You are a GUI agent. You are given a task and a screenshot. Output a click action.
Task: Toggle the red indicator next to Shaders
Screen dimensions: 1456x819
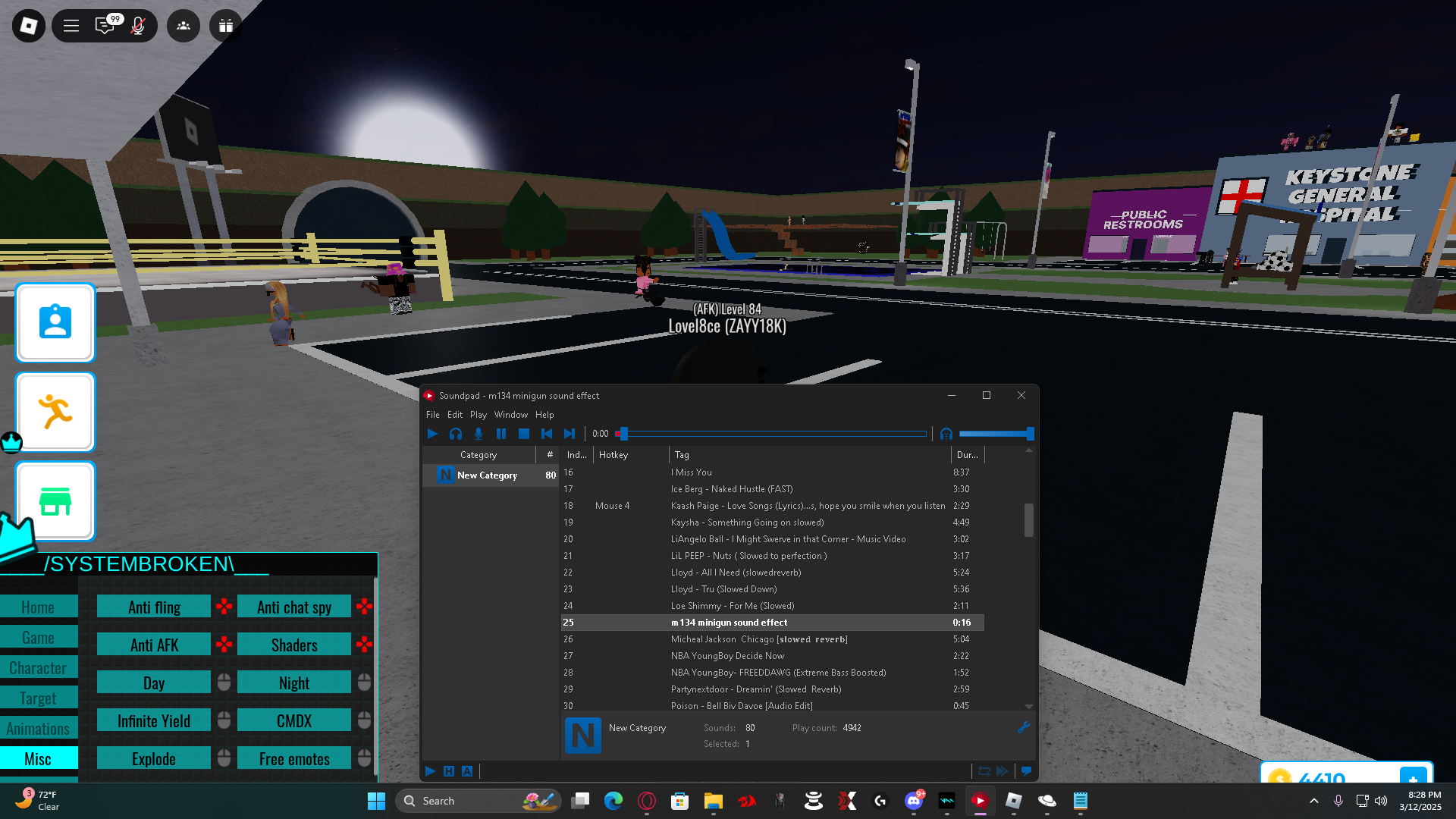pos(364,644)
